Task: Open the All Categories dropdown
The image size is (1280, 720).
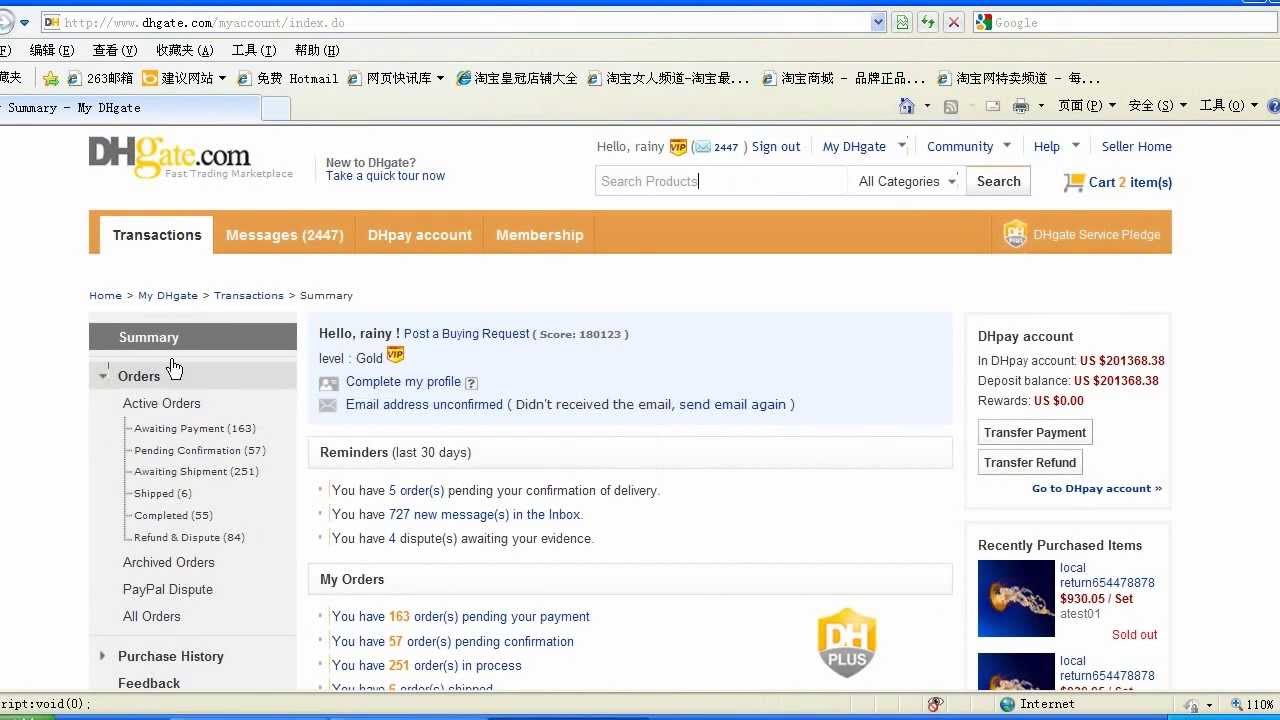Action: pyautogui.click(x=907, y=181)
